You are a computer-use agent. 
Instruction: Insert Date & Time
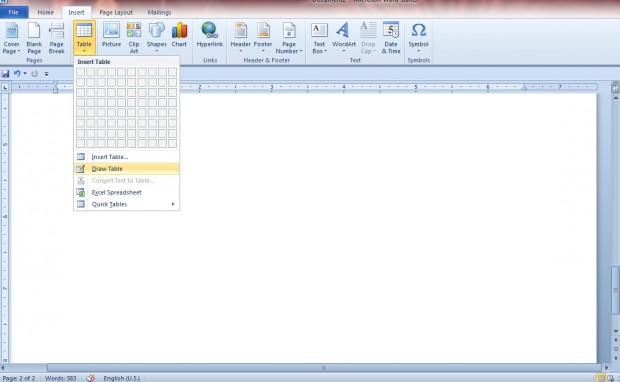[x=391, y=38]
